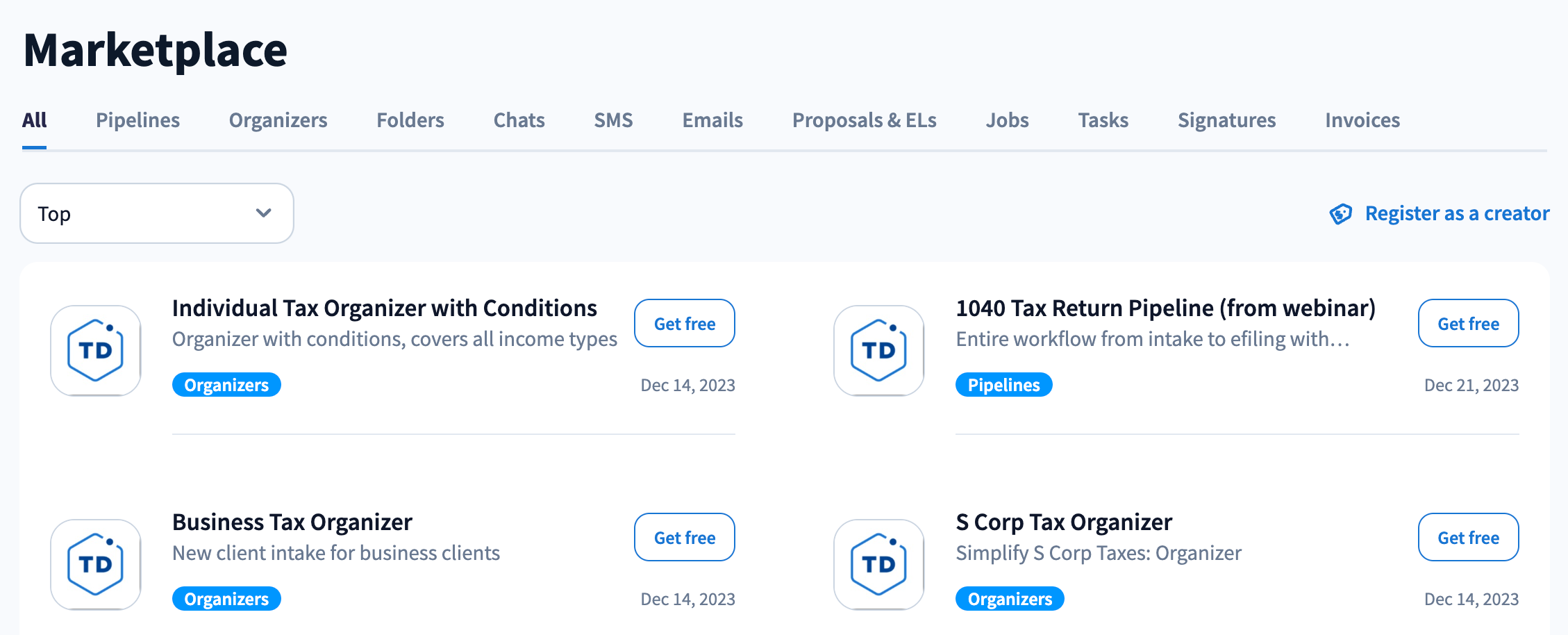Open the Top sort dropdown
This screenshot has height=635, width=1568.
click(x=157, y=213)
